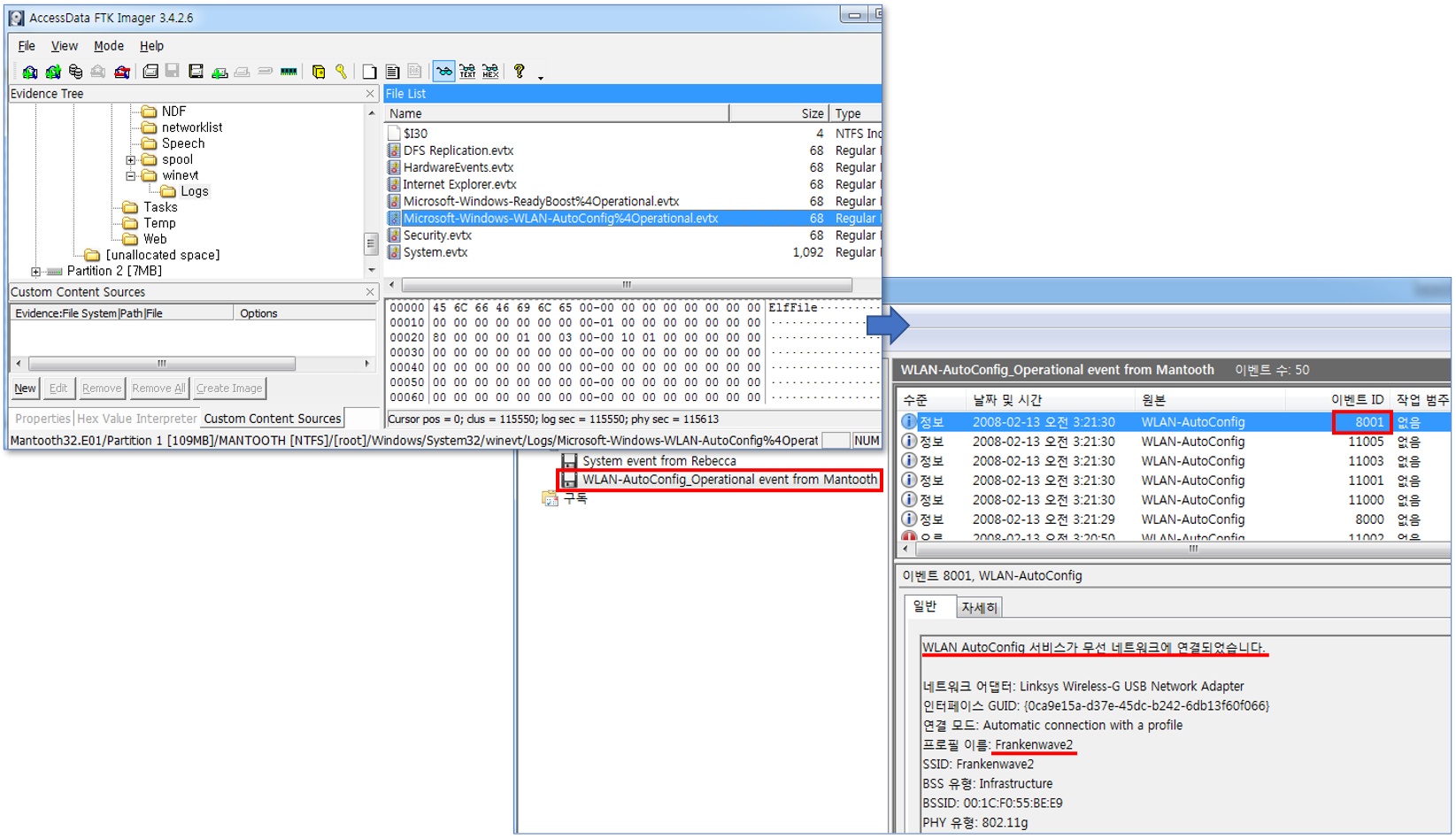Click the Export File Hash List icon

pos(393,72)
